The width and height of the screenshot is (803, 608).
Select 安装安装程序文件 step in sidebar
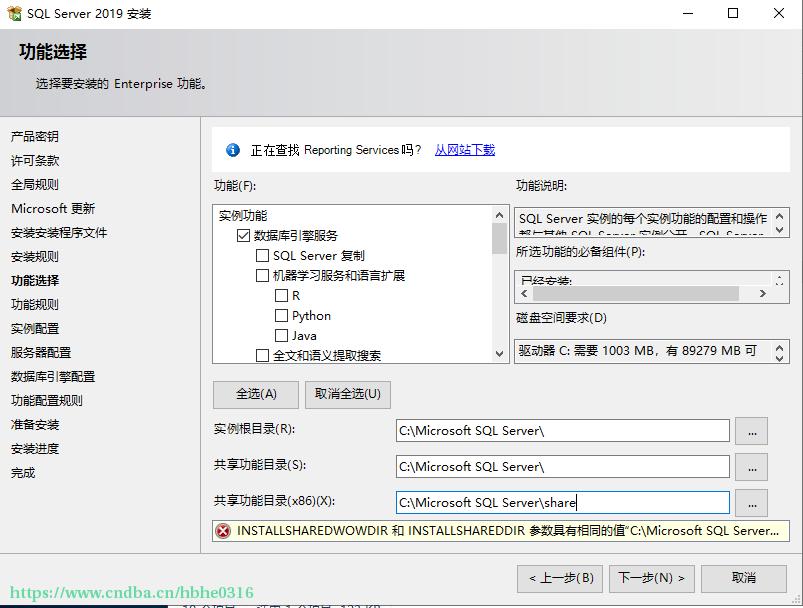[x=59, y=233]
